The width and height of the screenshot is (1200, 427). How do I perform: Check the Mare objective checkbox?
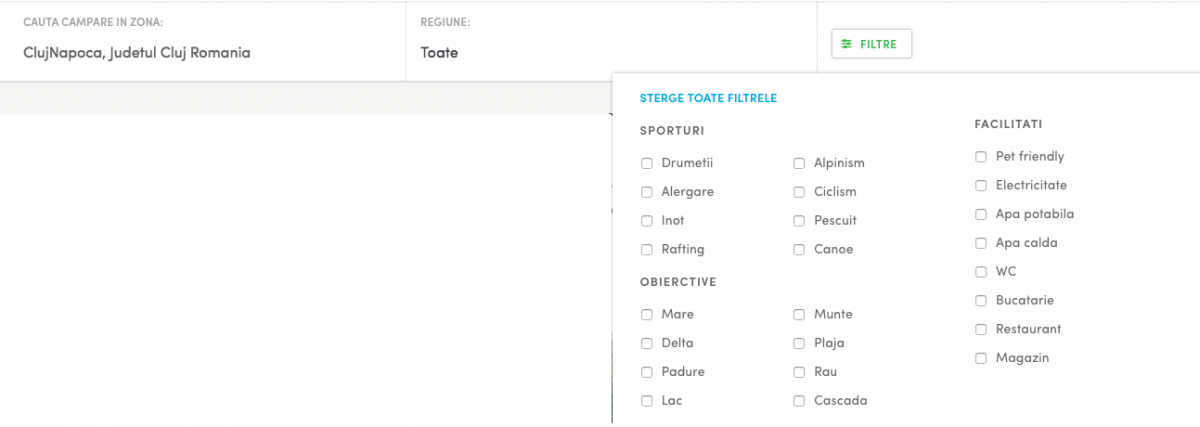647,315
